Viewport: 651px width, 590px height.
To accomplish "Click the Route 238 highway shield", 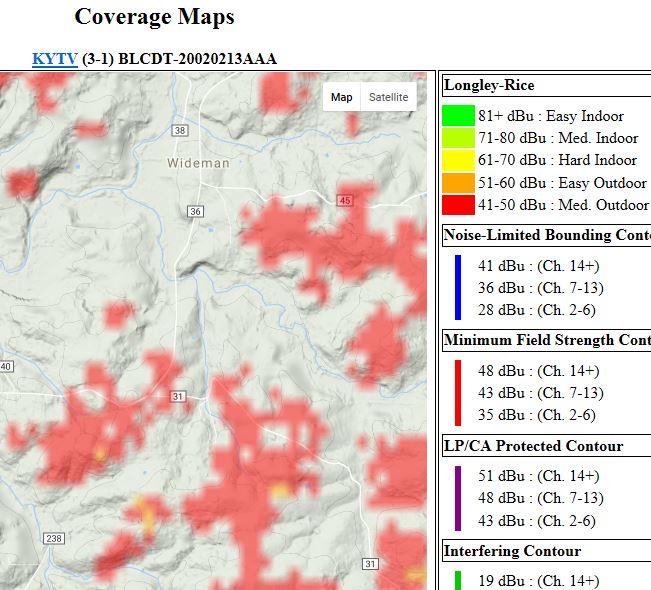I will [x=52, y=538].
